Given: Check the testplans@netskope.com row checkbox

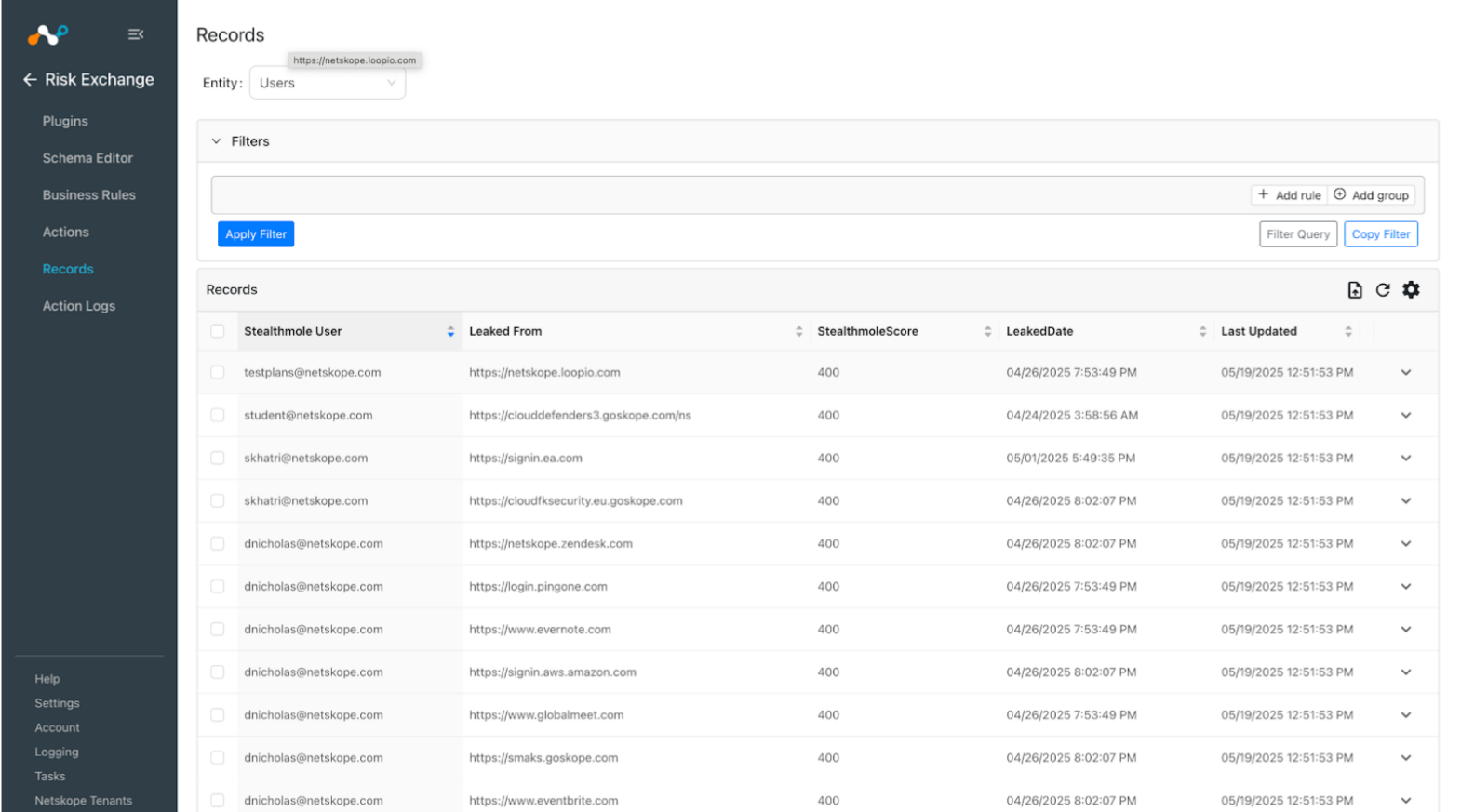Looking at the screenshot, I should click(218, 372).
